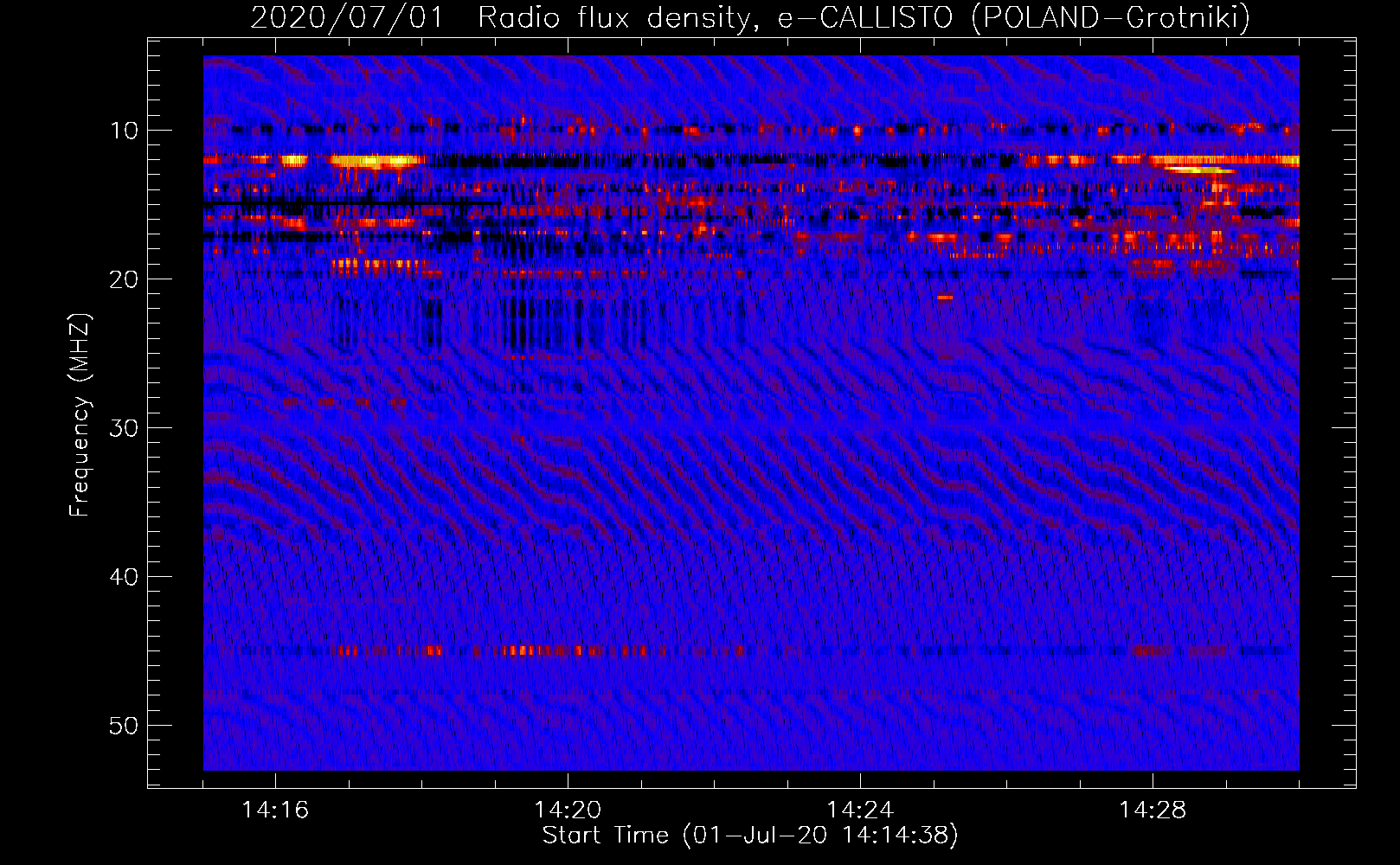This screenshot has height=865, width=1400.
Task: Select the plot title text at top
Action: coord(750,17)
